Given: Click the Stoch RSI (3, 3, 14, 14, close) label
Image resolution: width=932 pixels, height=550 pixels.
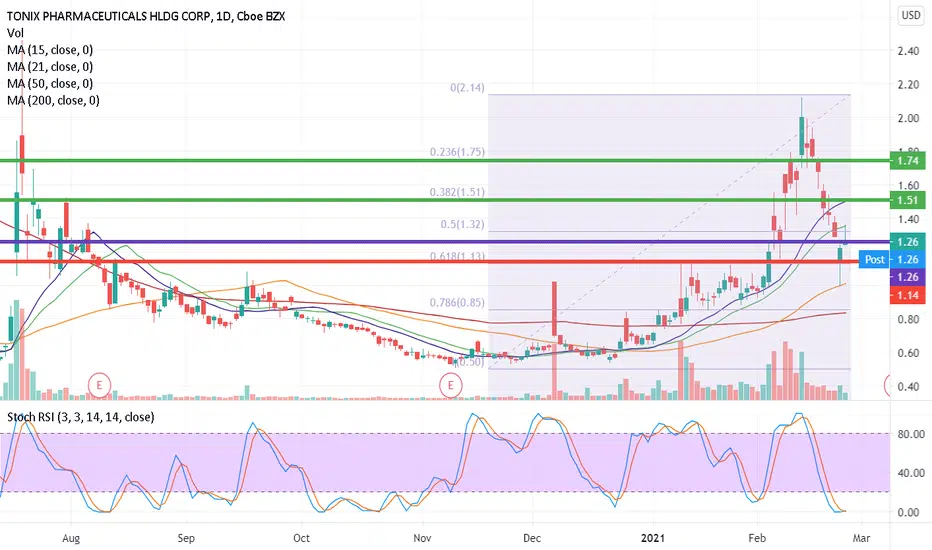Looking at the screenshot, I should point(80,417).
